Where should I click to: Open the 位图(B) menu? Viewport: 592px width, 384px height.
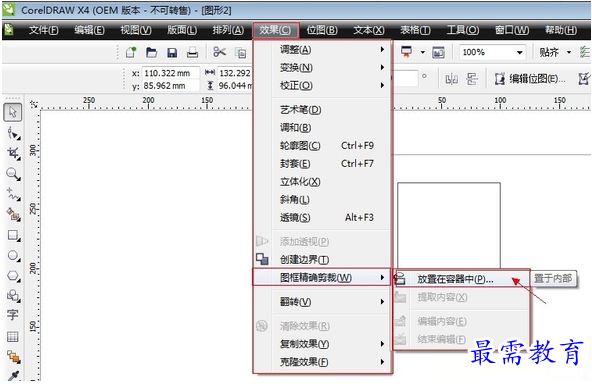click(322, 30)
